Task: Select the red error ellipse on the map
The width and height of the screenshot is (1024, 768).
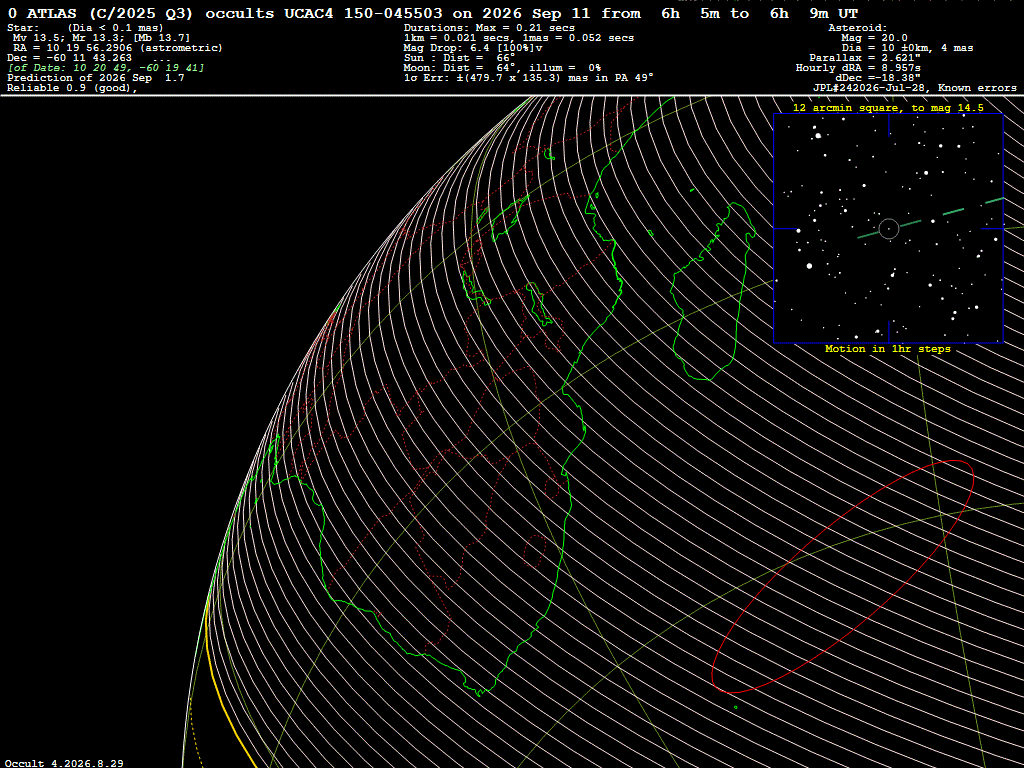Action: [842, 577]
